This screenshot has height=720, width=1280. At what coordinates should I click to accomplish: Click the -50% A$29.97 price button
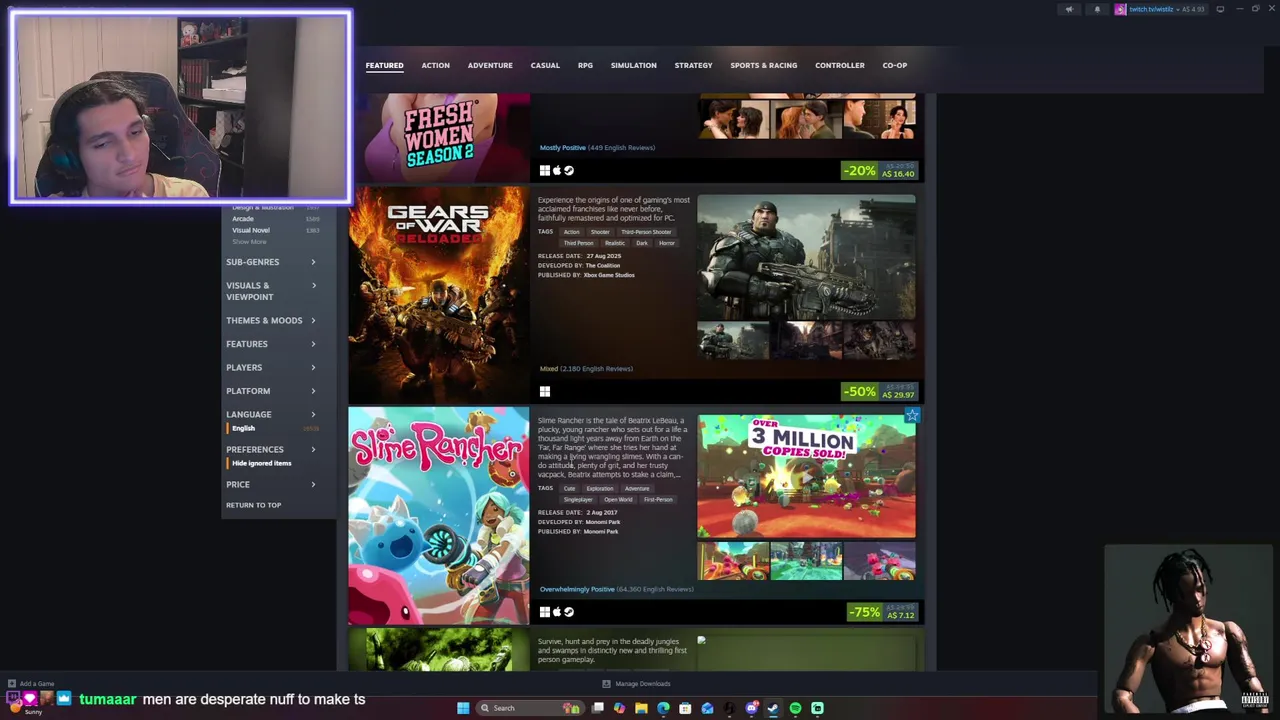click(879, 391)
